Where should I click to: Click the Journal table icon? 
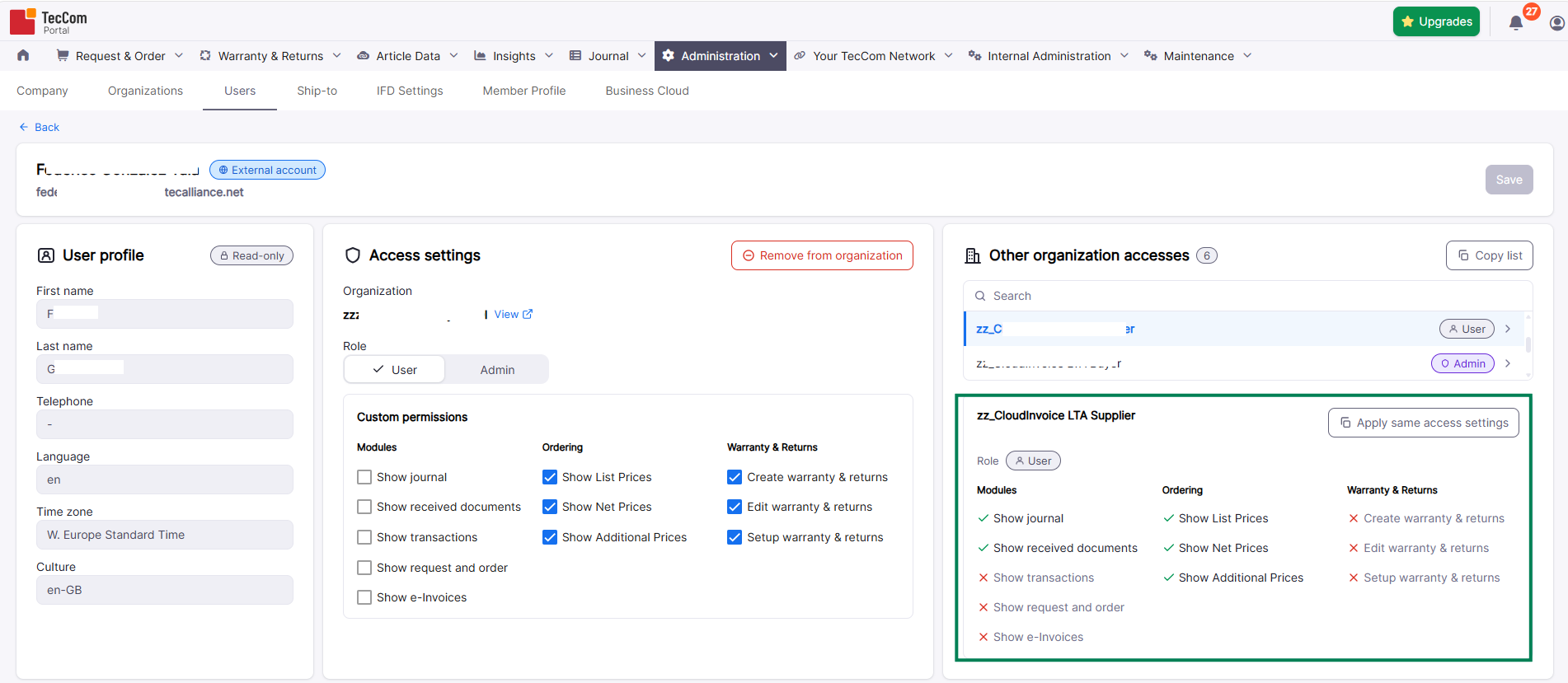coord(575,55)
